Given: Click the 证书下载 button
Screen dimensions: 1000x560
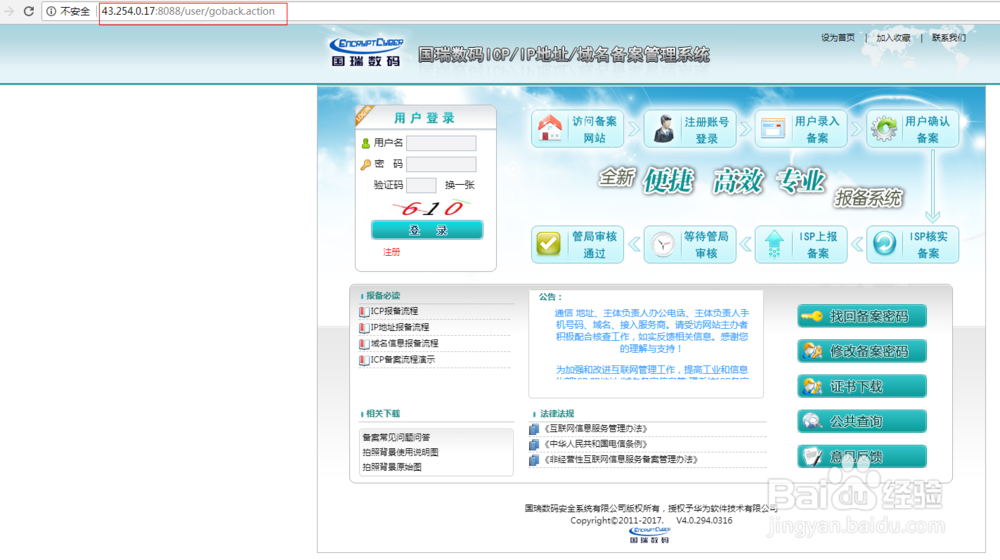Looking at the screenshot, I should pos(862,387).
